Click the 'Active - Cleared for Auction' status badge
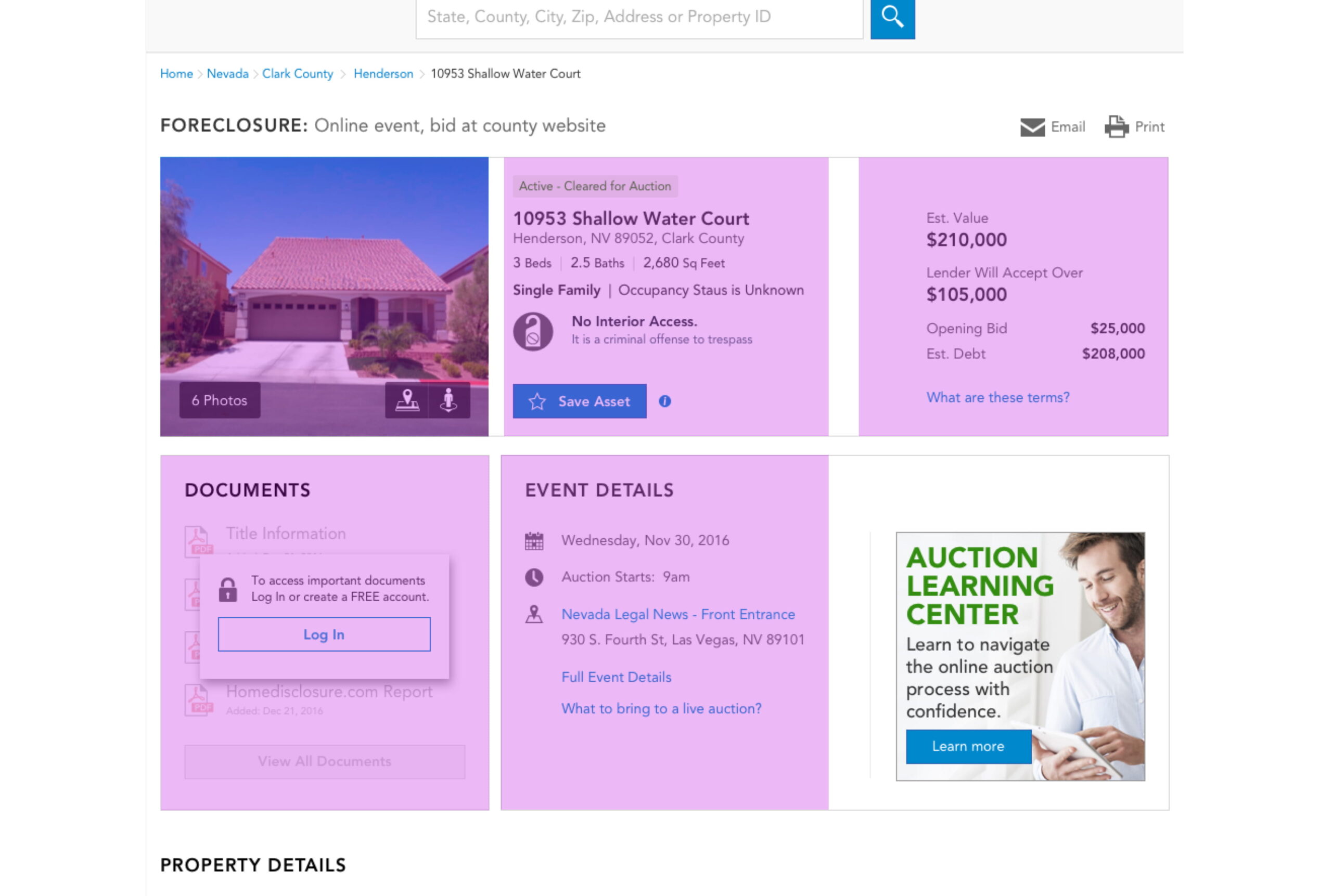The height and width of the screenshot is (896, 1332). [595, 186]
